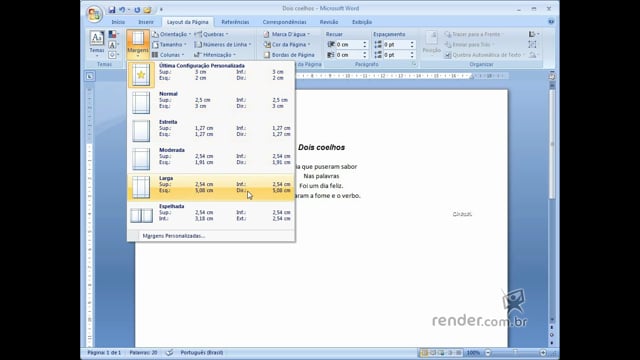Click Trazer para a Frente

click(x=474, y=34)
